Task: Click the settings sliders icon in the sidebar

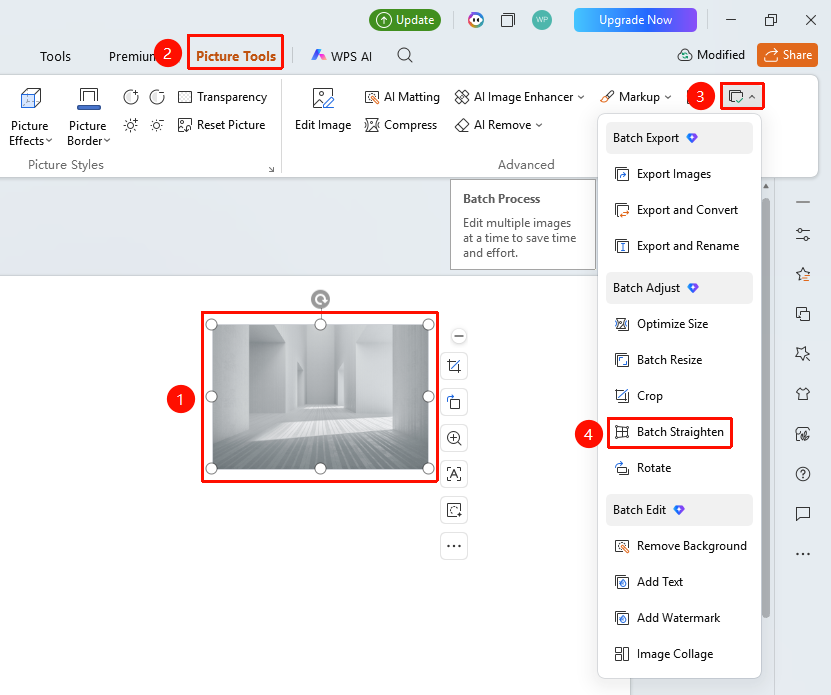Action: [803, 234]
